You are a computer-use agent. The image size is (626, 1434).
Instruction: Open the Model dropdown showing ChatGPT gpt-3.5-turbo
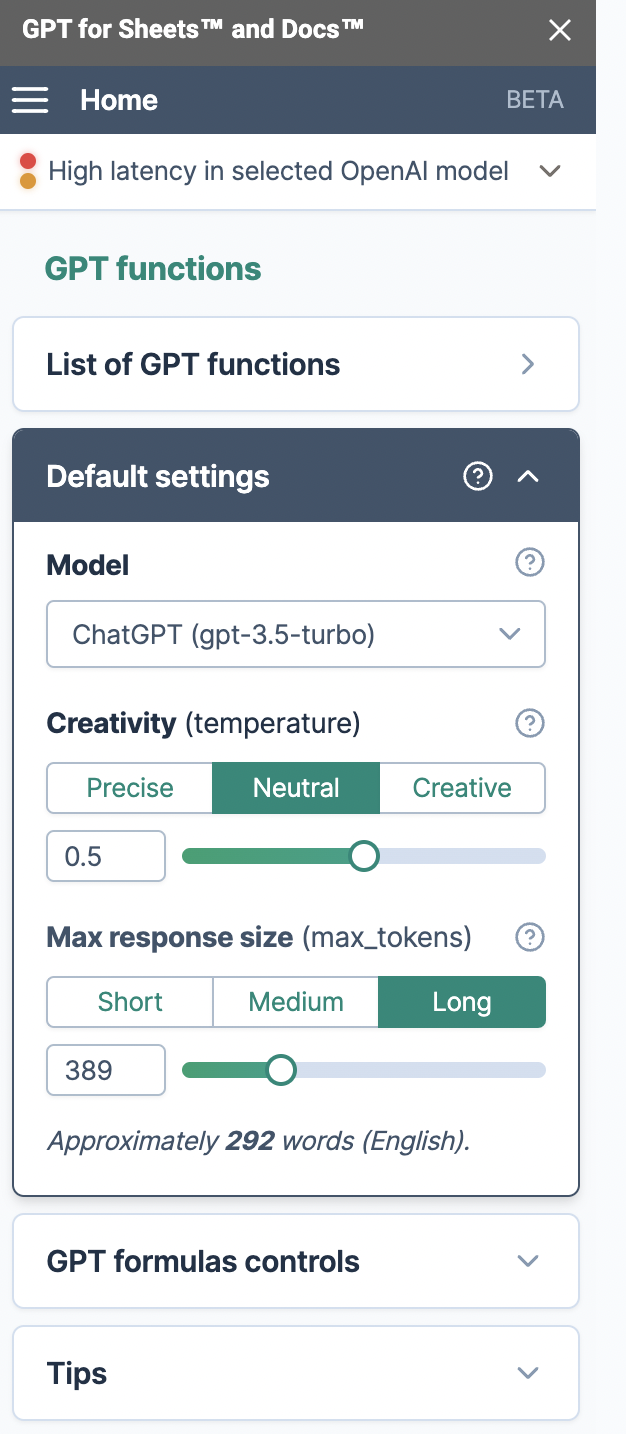296,634
